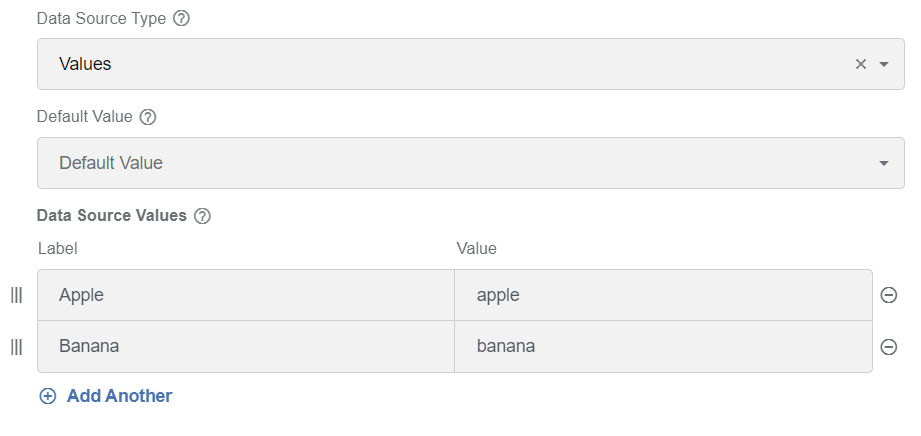The width and height of the screenshot is (921, 436).
Task: Click the Value column header
Action: pos(476,249)
